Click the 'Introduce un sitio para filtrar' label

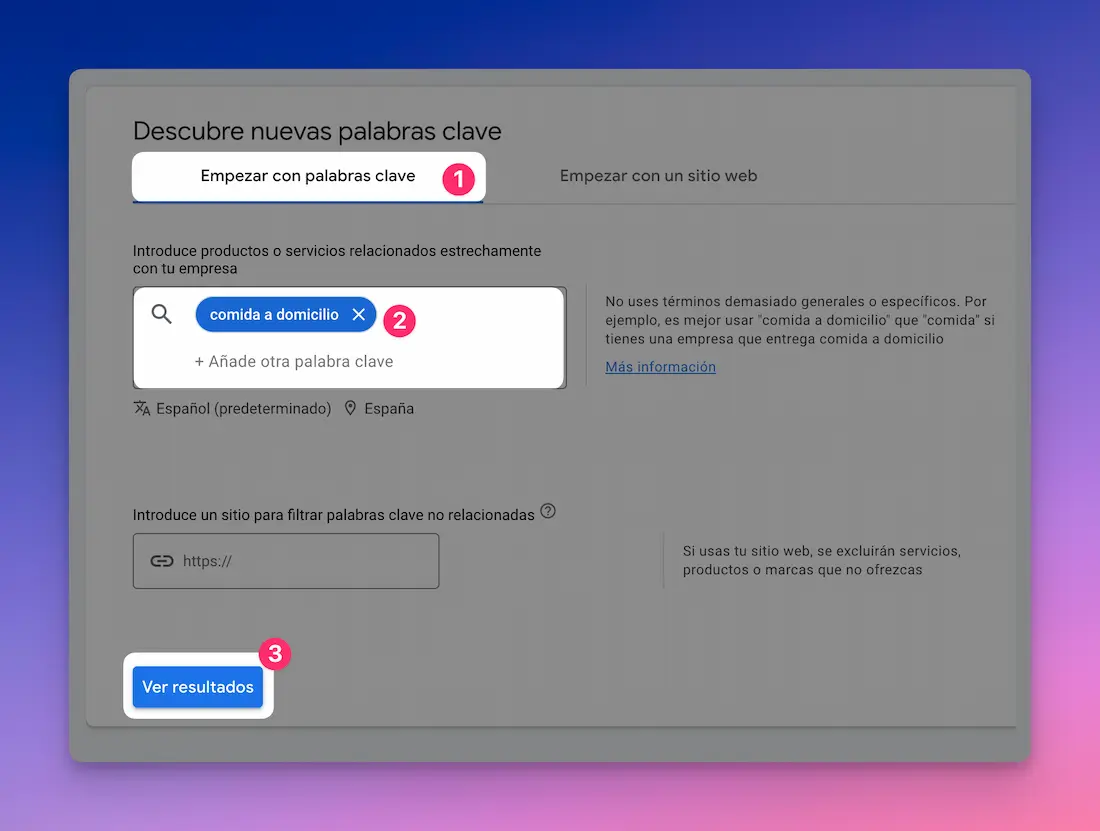click(x=333, y=514)
